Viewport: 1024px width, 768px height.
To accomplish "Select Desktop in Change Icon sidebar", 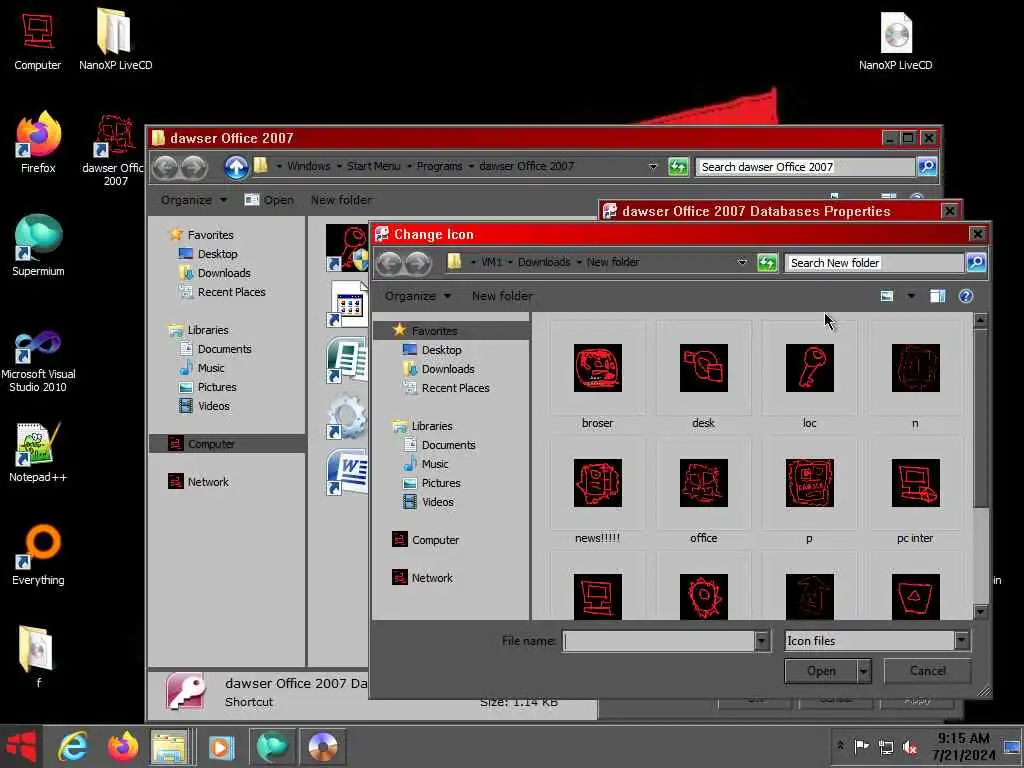I will pos(441,350).
